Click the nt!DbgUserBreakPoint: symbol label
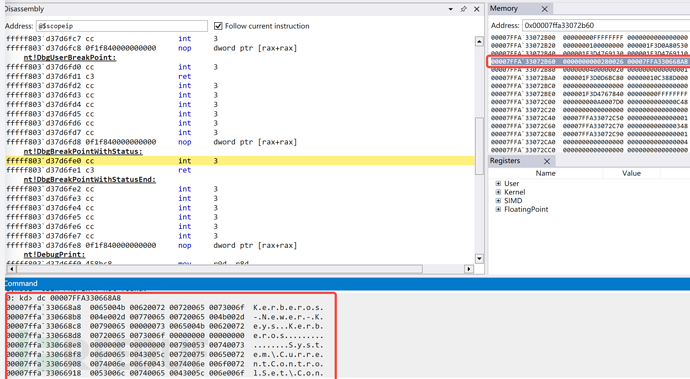This screenshot has height=379, width=690. (70, 58)
